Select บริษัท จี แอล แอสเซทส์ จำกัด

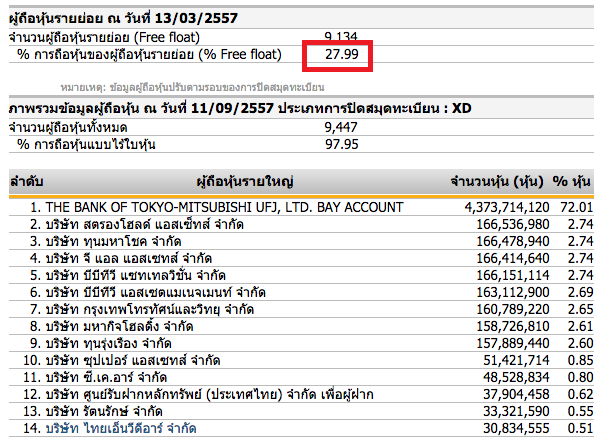(129, 258)
